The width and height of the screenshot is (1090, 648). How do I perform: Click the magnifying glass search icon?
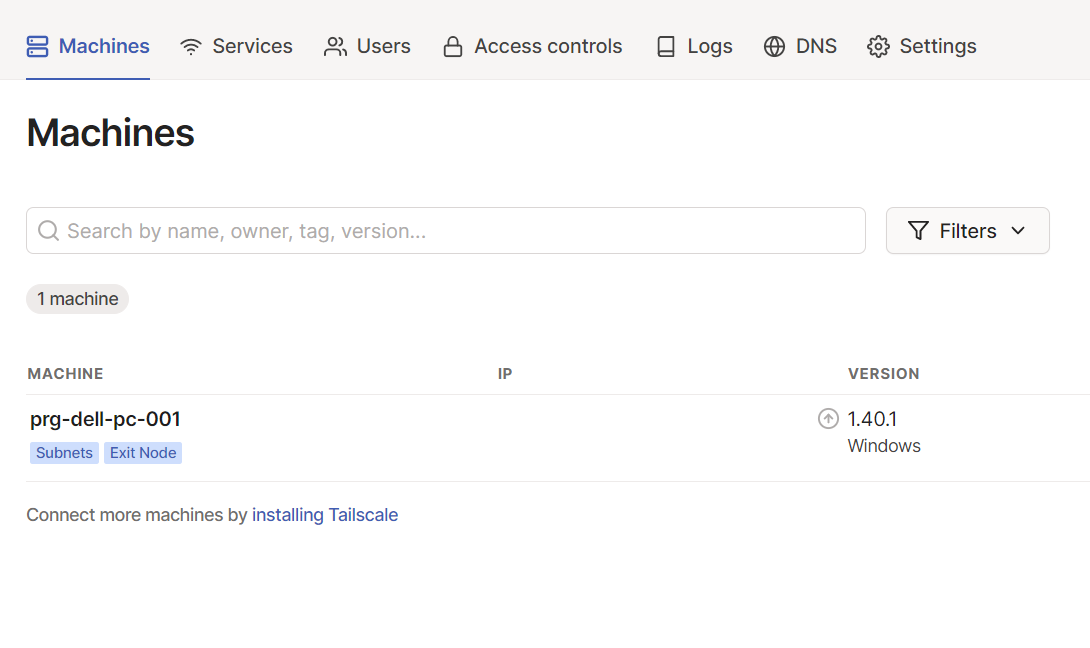(x=48, y=231)
